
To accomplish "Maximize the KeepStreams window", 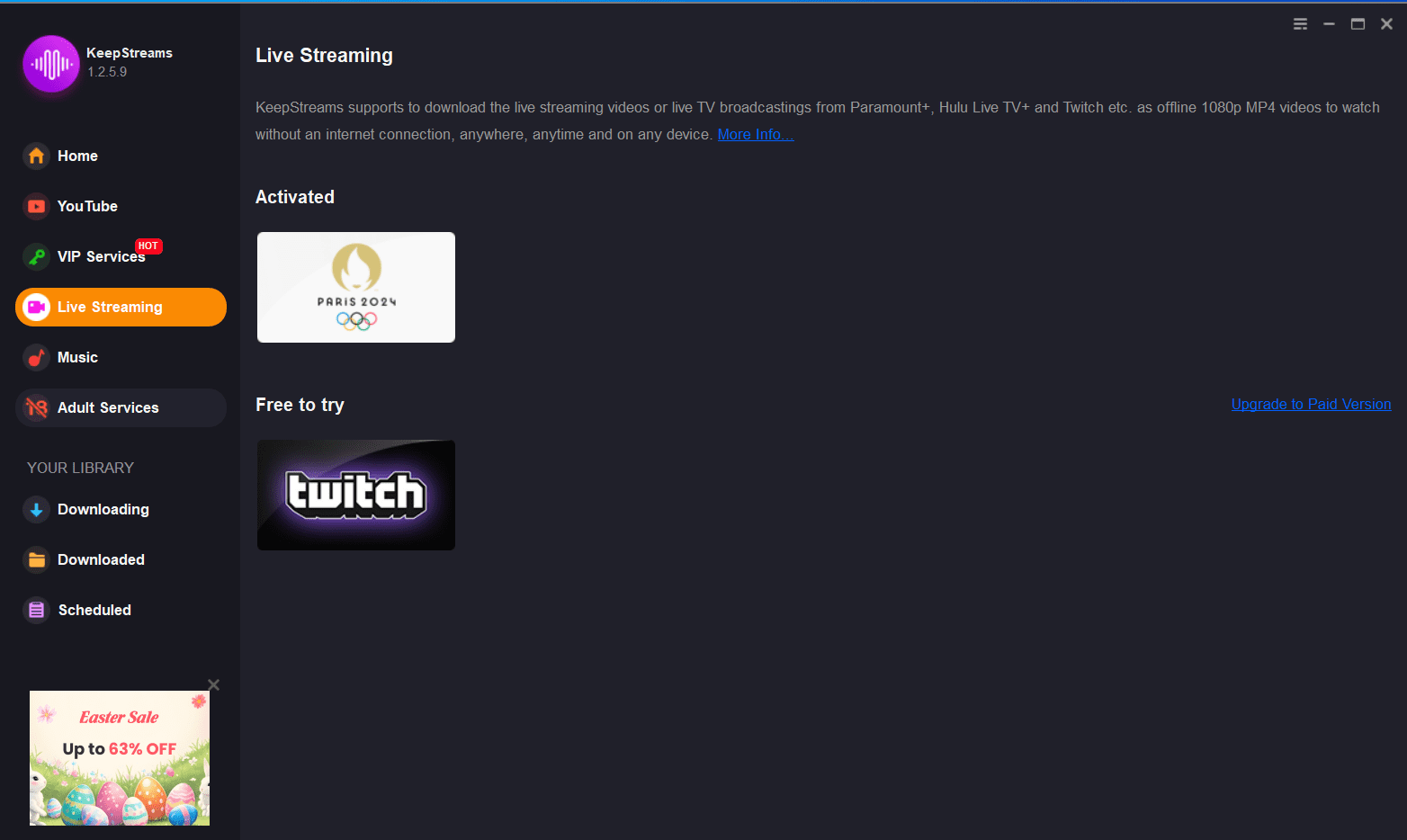I will (1358, 24).
